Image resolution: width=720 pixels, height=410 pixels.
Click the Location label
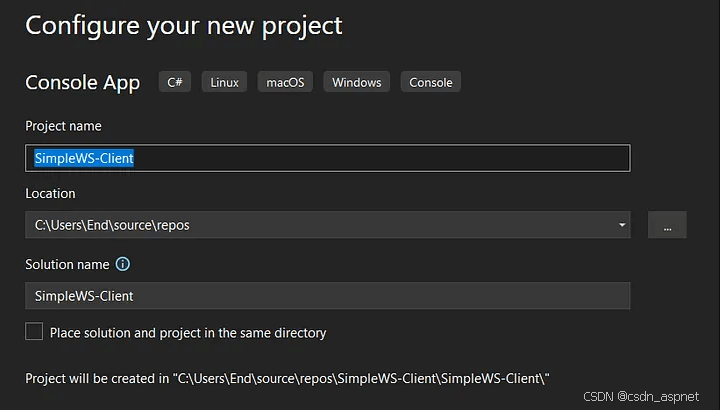tap(50, 193)
